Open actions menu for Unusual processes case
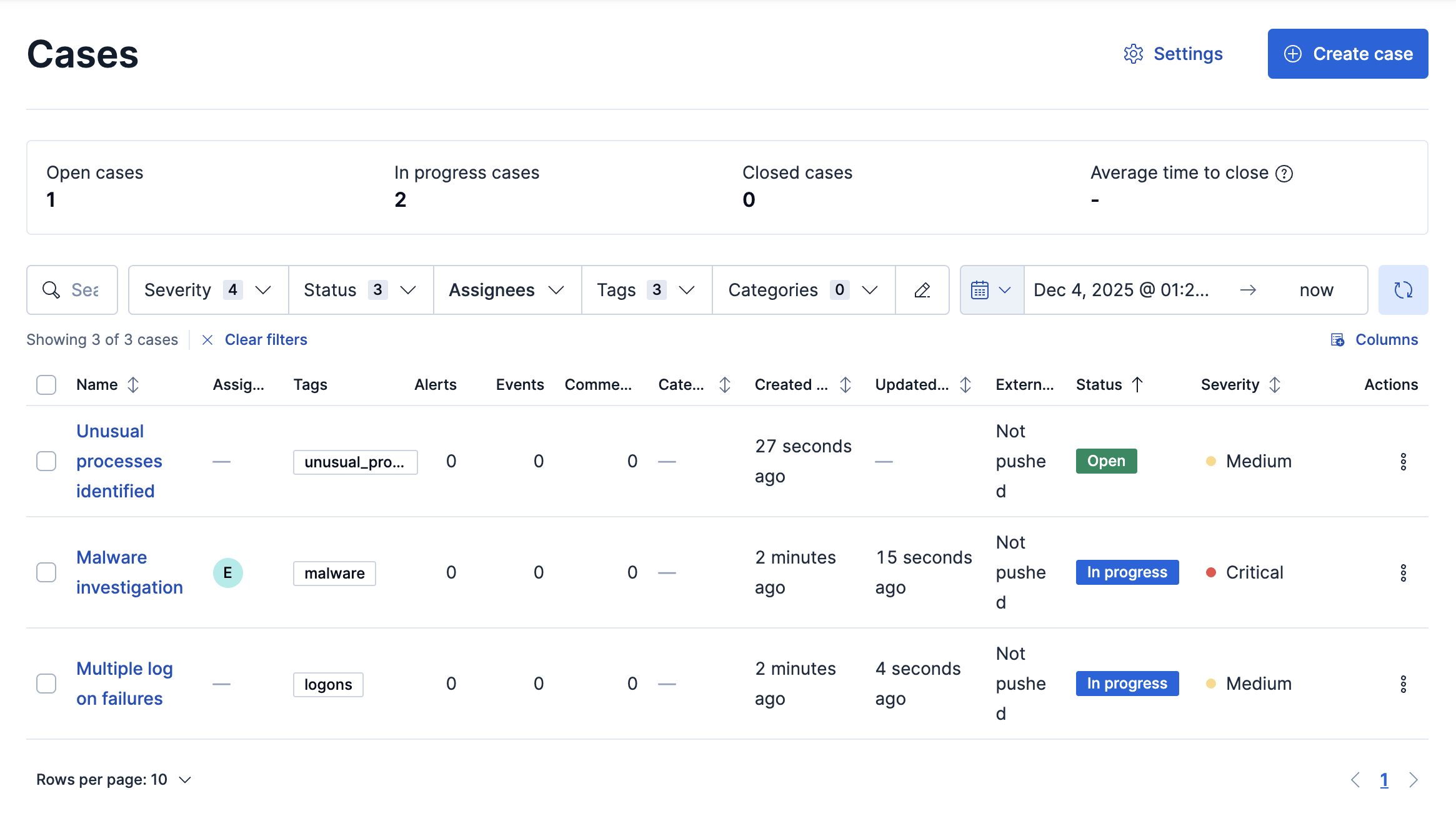 (1403, 461)
